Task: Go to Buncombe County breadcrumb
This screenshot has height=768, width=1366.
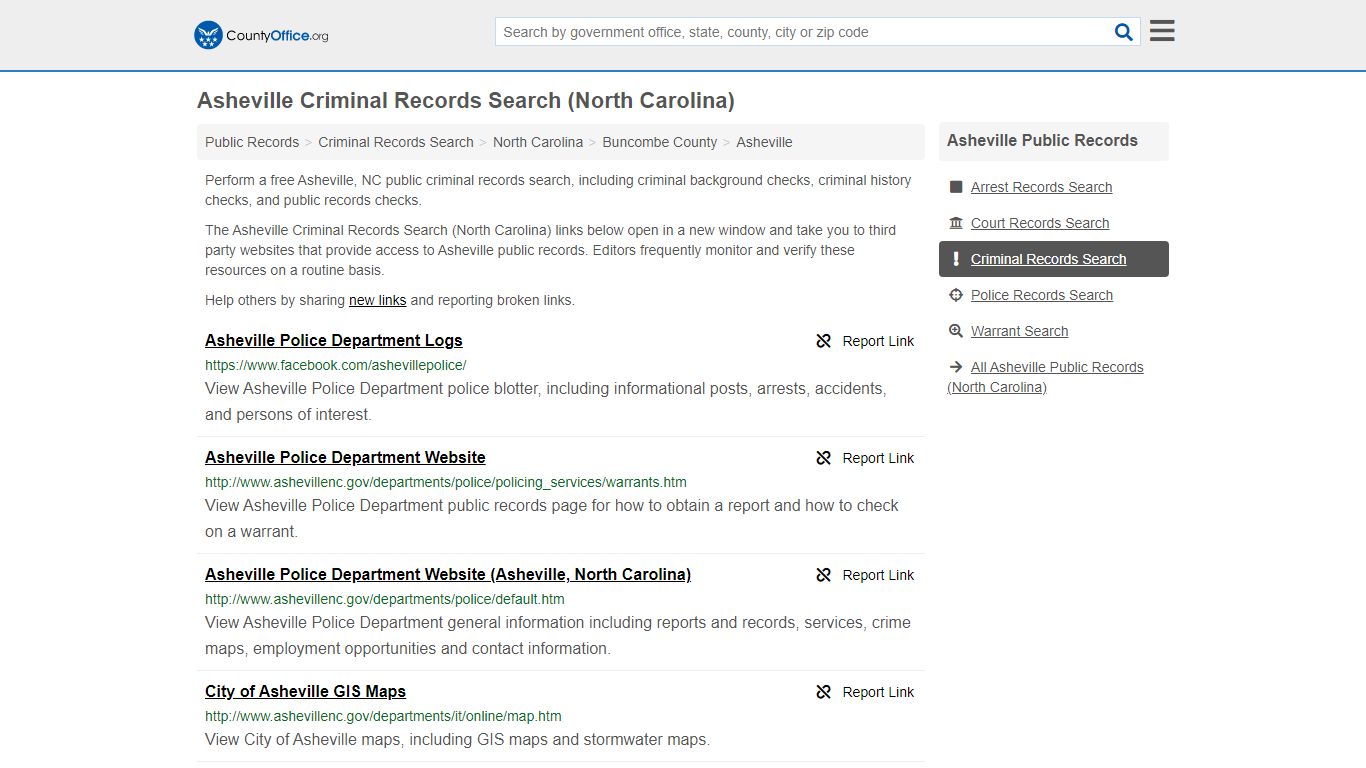Action: pos(660,142)
